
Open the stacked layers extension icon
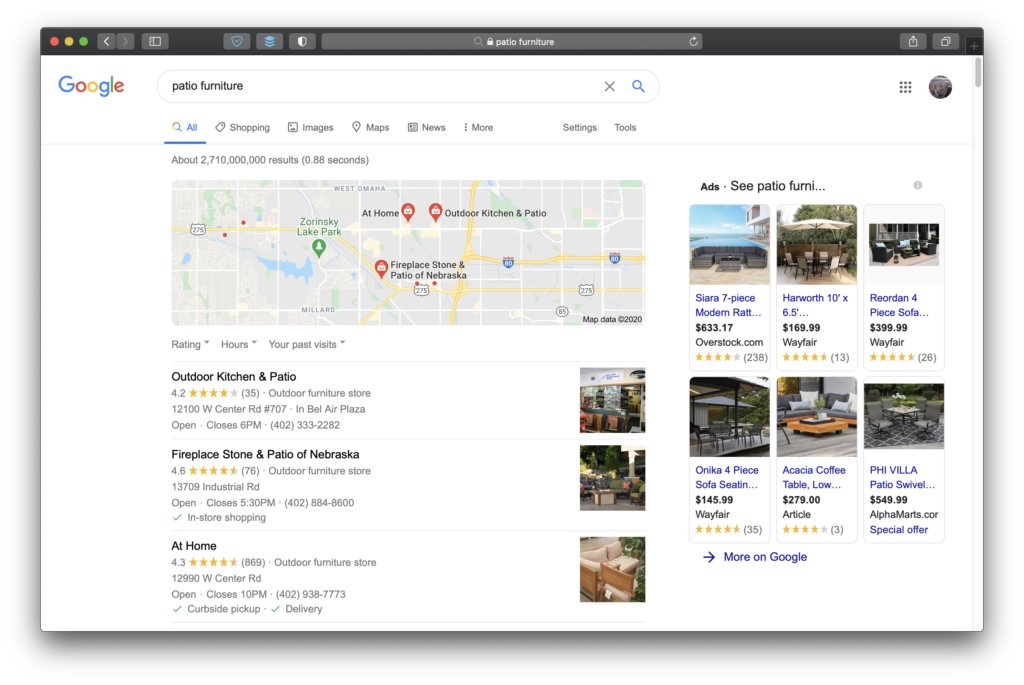[x=270, y=41]
